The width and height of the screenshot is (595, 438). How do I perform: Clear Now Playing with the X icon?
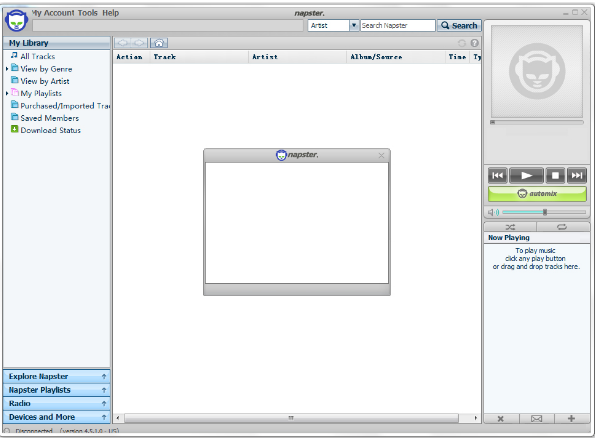[x=501, y=419]
